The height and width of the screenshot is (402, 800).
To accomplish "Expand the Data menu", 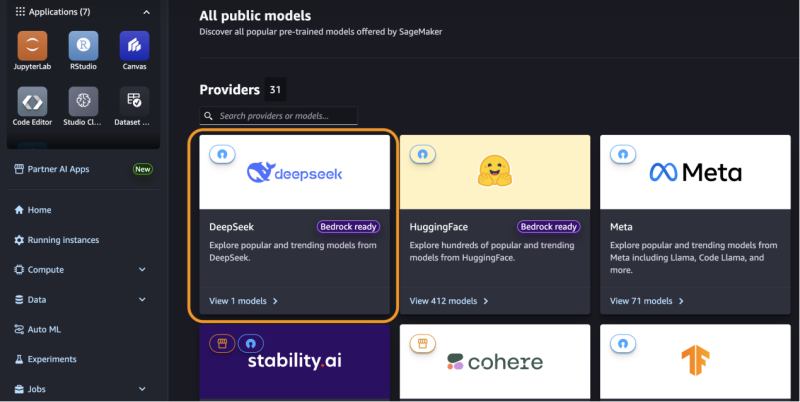I will point(142,299).
